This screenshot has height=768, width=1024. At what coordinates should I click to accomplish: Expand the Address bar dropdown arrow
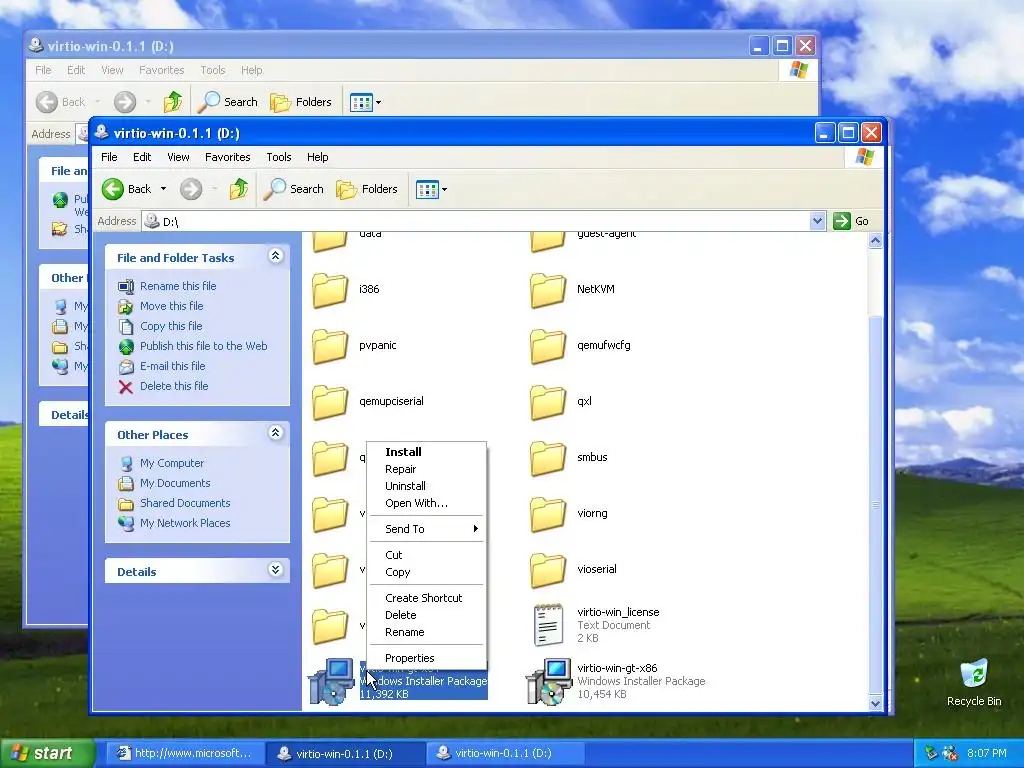(817, 221)
